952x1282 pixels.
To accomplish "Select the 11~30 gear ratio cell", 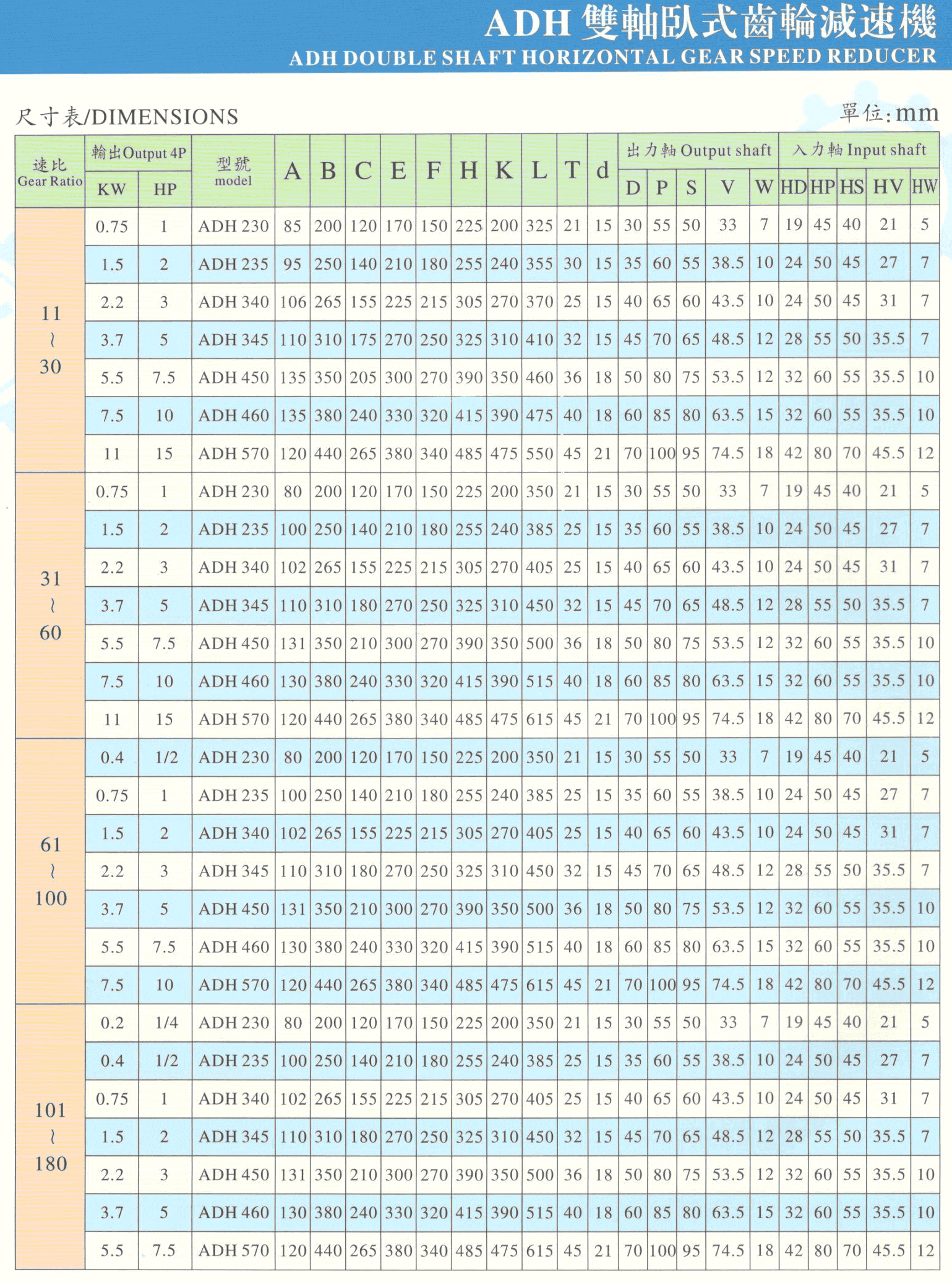I will tap(50, 340).
